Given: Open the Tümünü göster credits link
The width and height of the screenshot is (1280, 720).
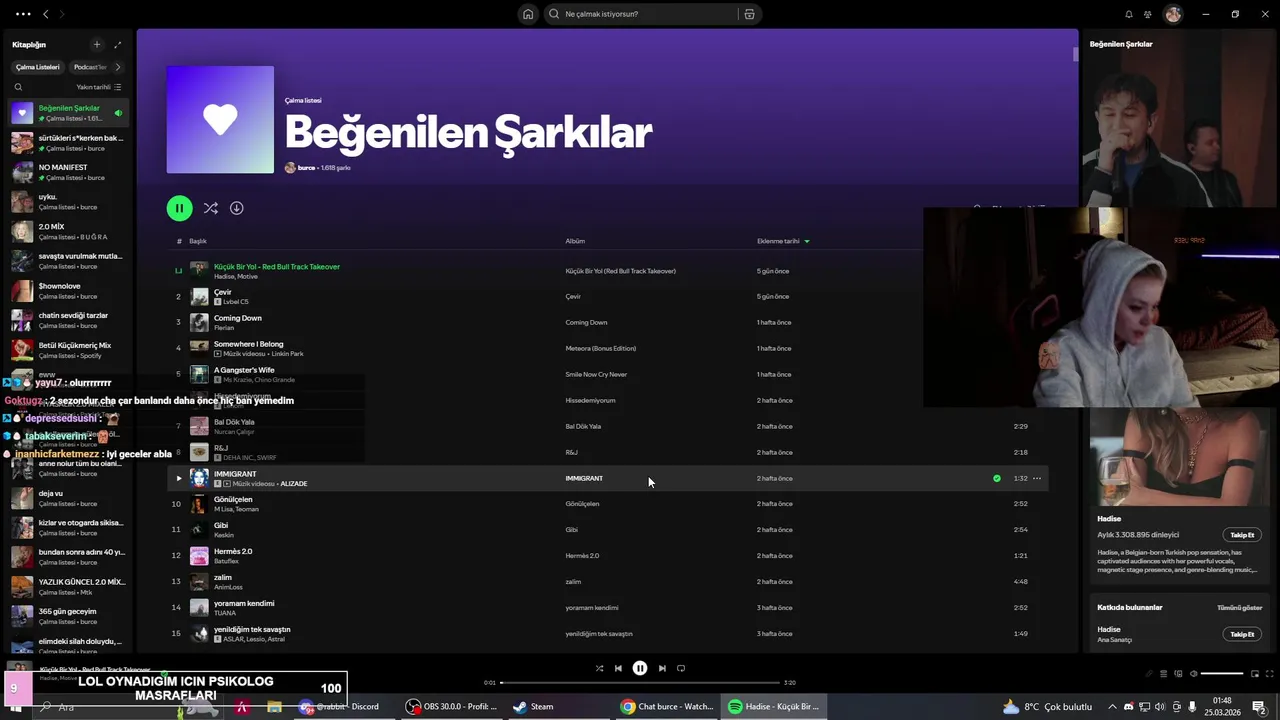Looking at the screenshot, I should tap(1239, 607).
